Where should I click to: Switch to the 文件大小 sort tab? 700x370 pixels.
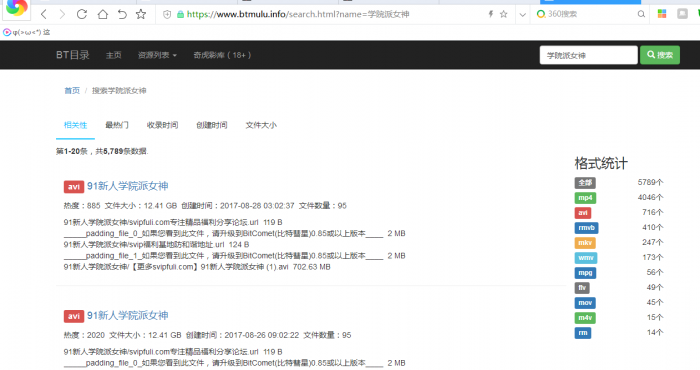point(261,125)
